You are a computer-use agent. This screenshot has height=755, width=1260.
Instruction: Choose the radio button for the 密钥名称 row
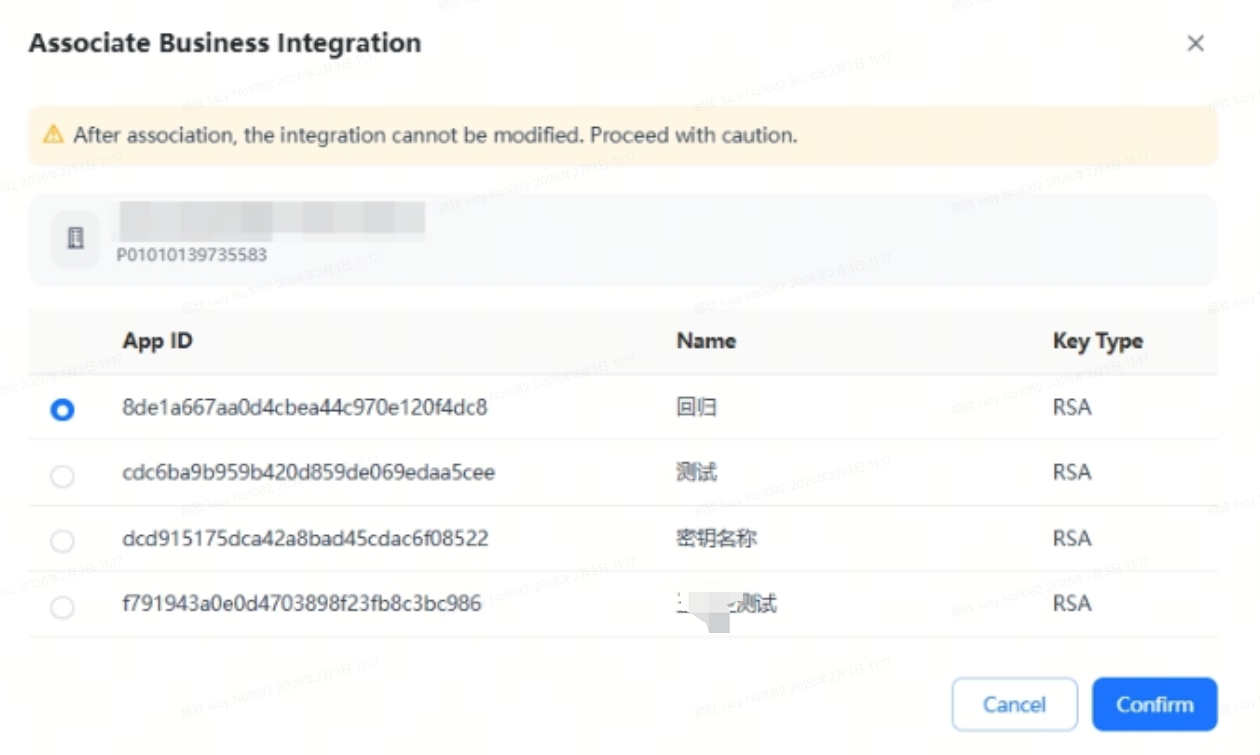[x=62, y=541]
